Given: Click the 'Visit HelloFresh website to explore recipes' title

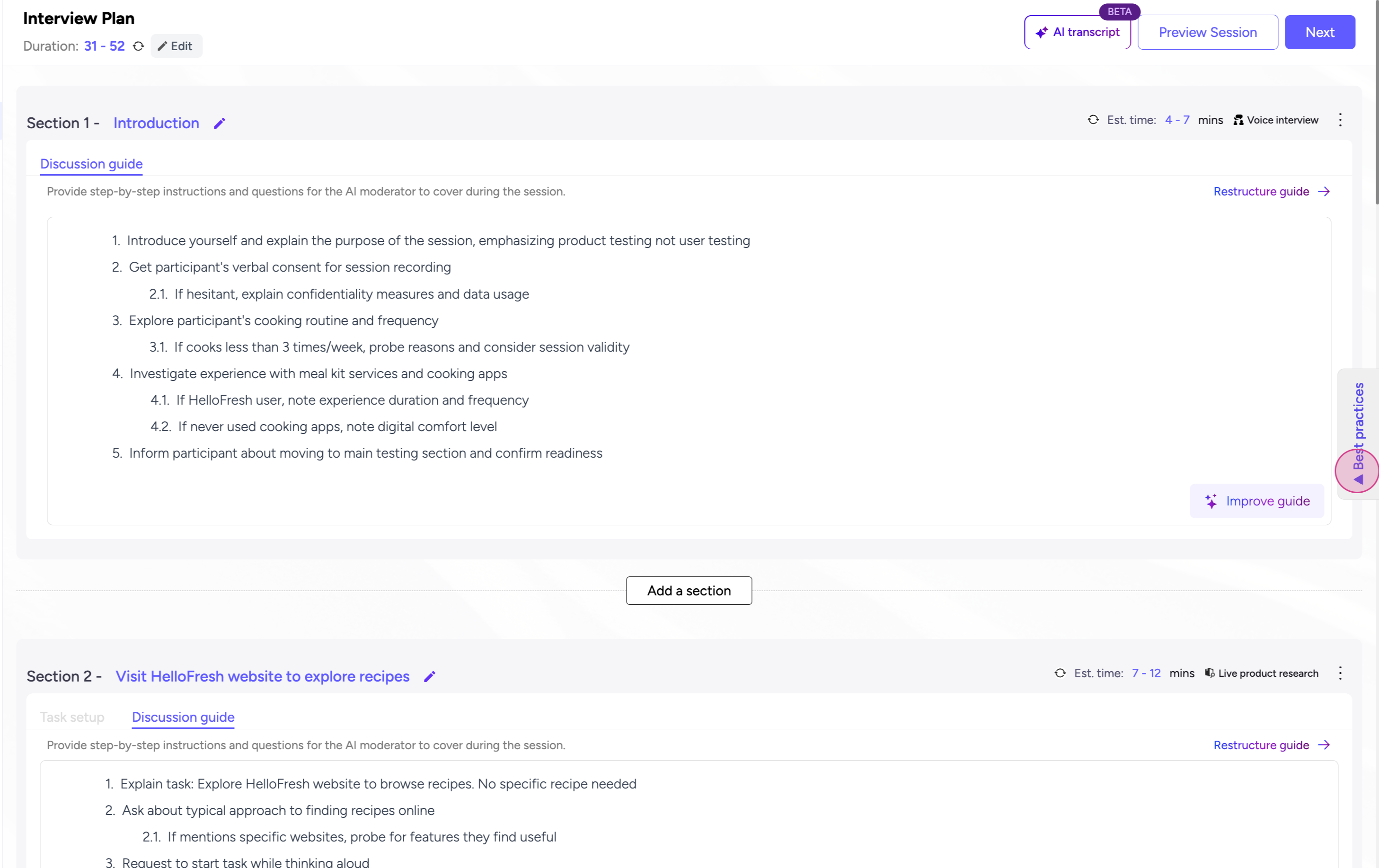Looking at the screenshot, I should [262, 676].
